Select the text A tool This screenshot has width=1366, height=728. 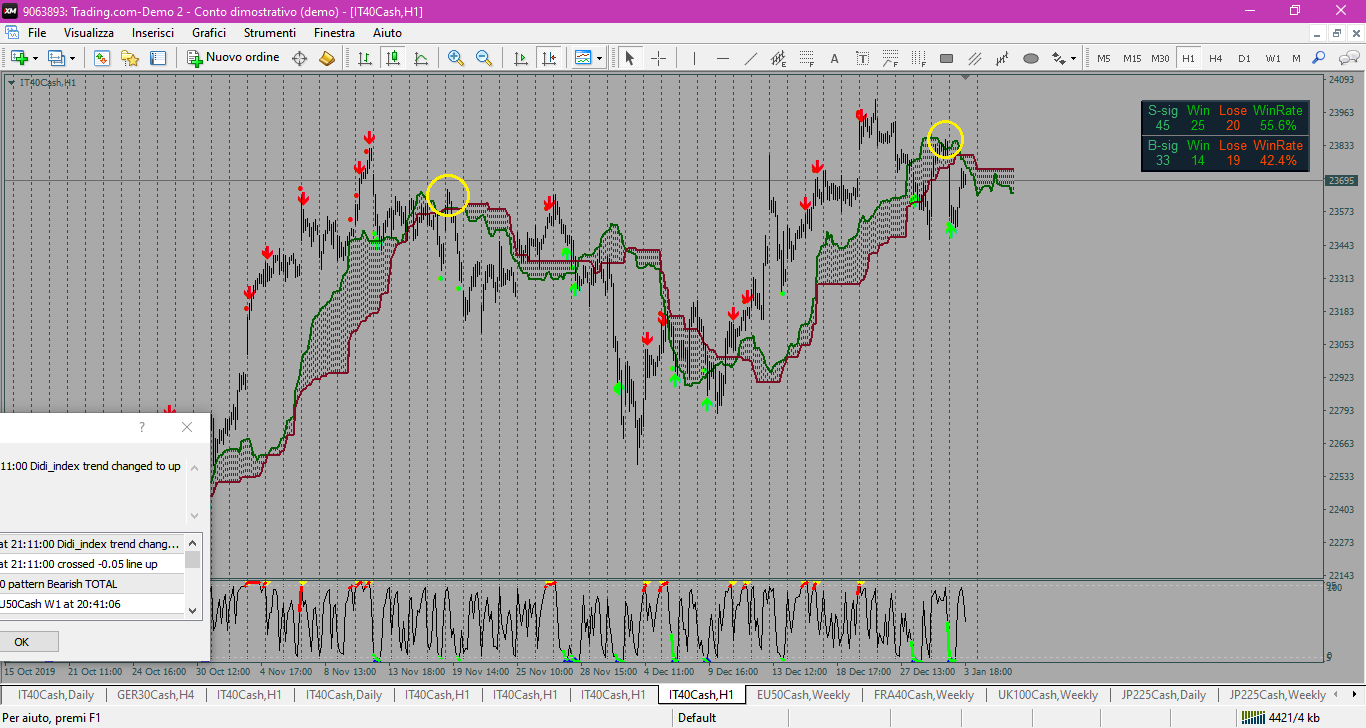[x=834, y=58]
